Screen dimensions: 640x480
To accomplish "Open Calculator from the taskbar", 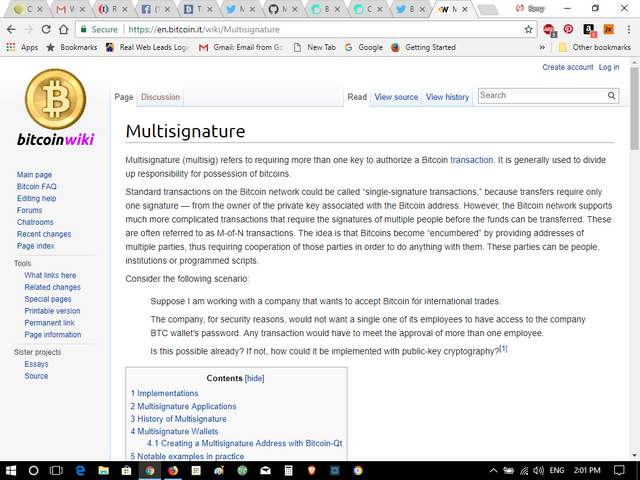I will coord(289,471).
